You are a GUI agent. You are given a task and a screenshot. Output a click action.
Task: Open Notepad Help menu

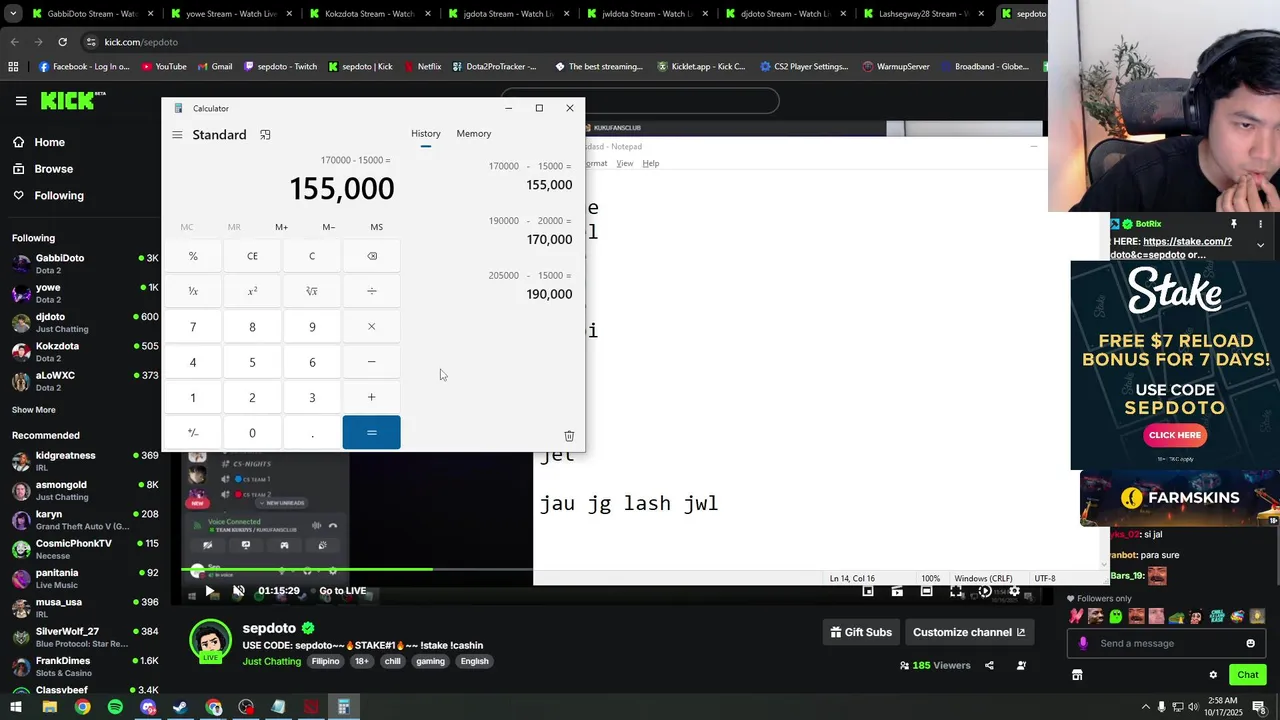(x=651, y=163)
